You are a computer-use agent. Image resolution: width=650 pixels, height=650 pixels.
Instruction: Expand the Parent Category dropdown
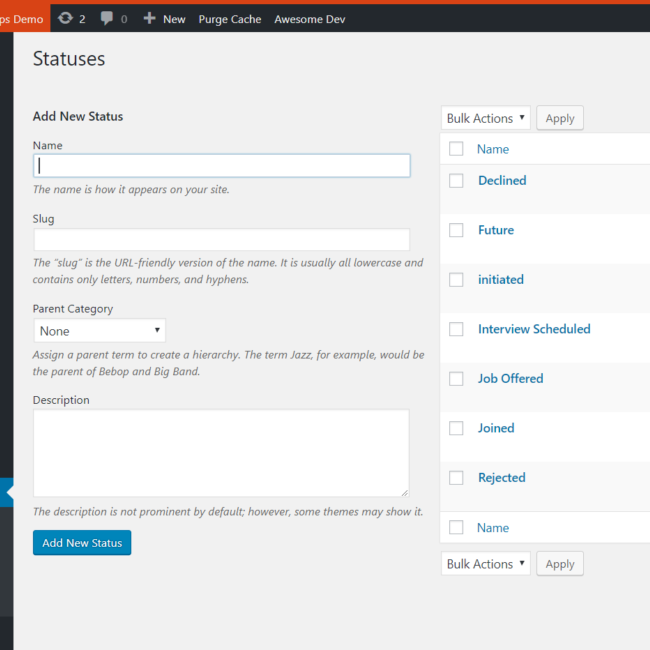point(99,331)
